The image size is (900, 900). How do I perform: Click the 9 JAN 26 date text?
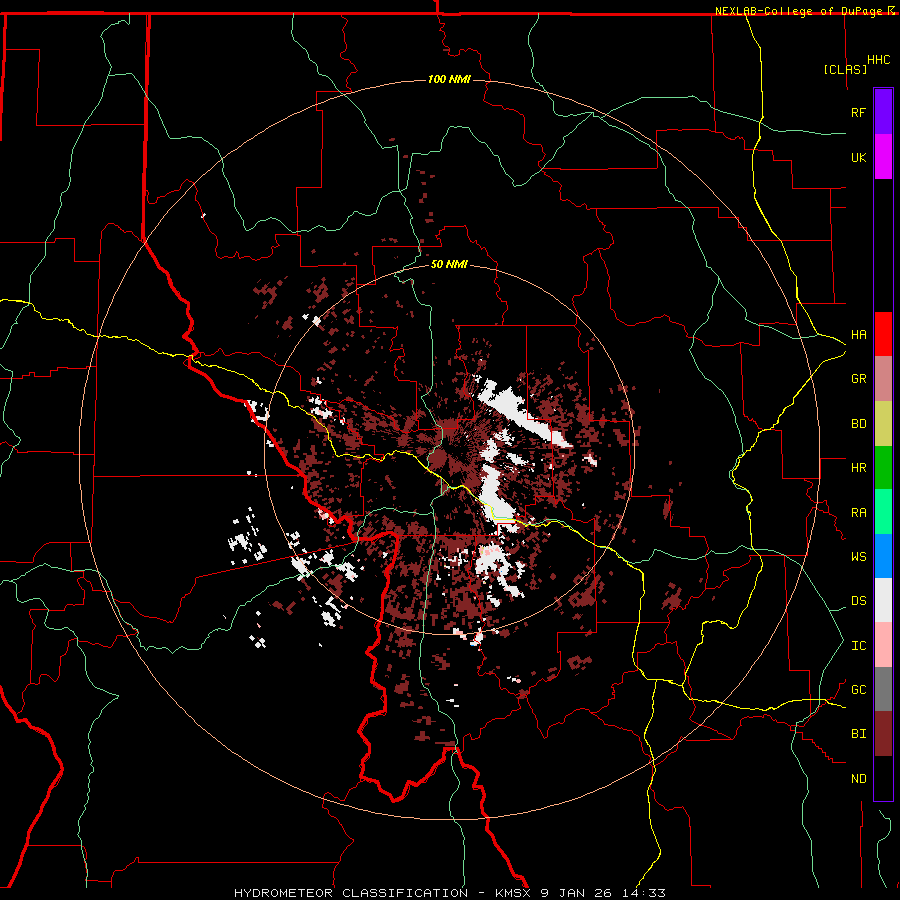click(576, 893)
